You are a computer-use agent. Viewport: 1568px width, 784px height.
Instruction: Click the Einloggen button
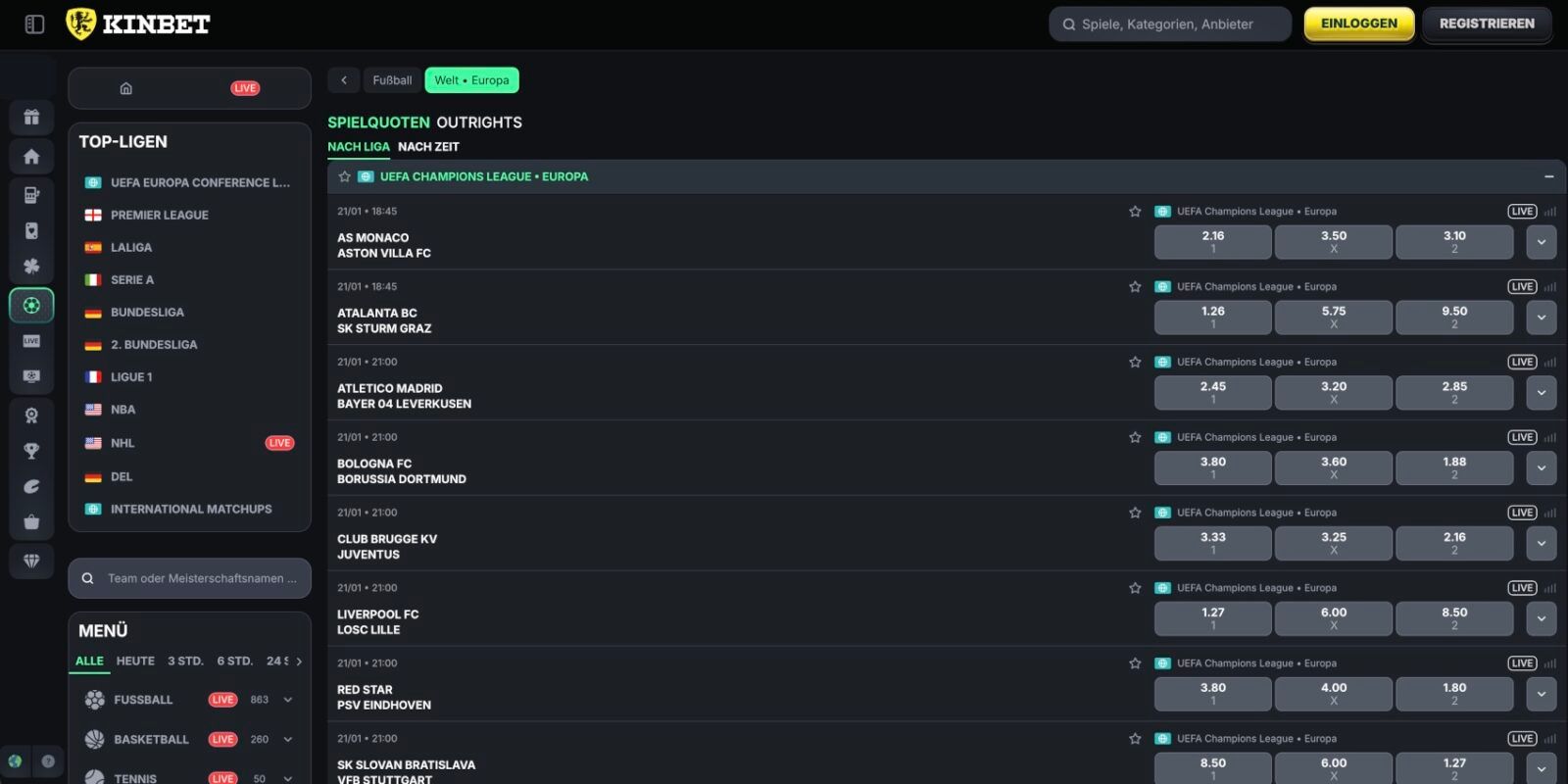(x=1358, y=24)
